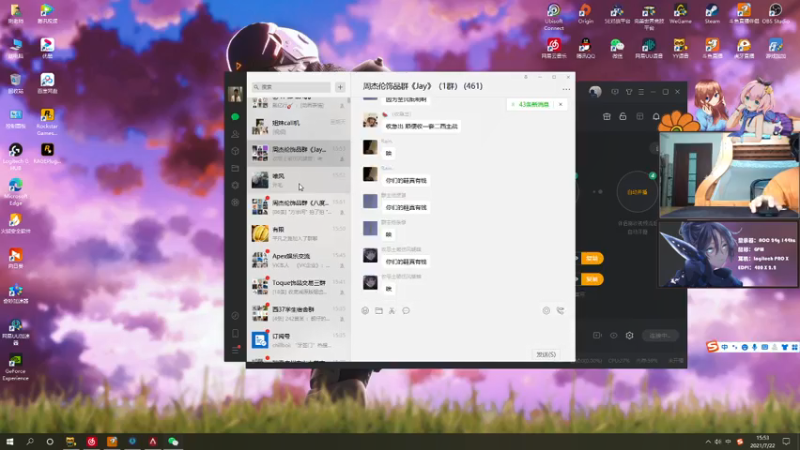Open WeChat phone icon in sidebar
The height and width of the screenshot is (450, 800).
coord(235,333)
